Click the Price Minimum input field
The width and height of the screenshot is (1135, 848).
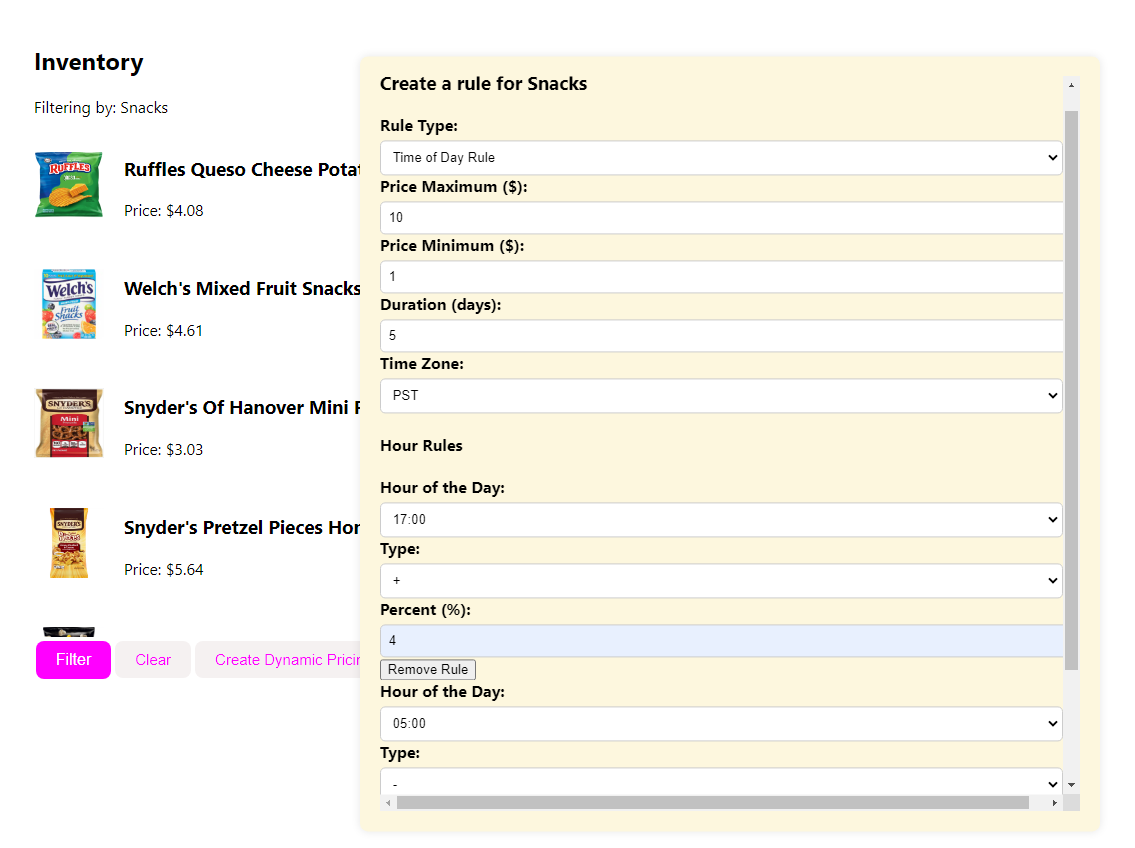722,276
